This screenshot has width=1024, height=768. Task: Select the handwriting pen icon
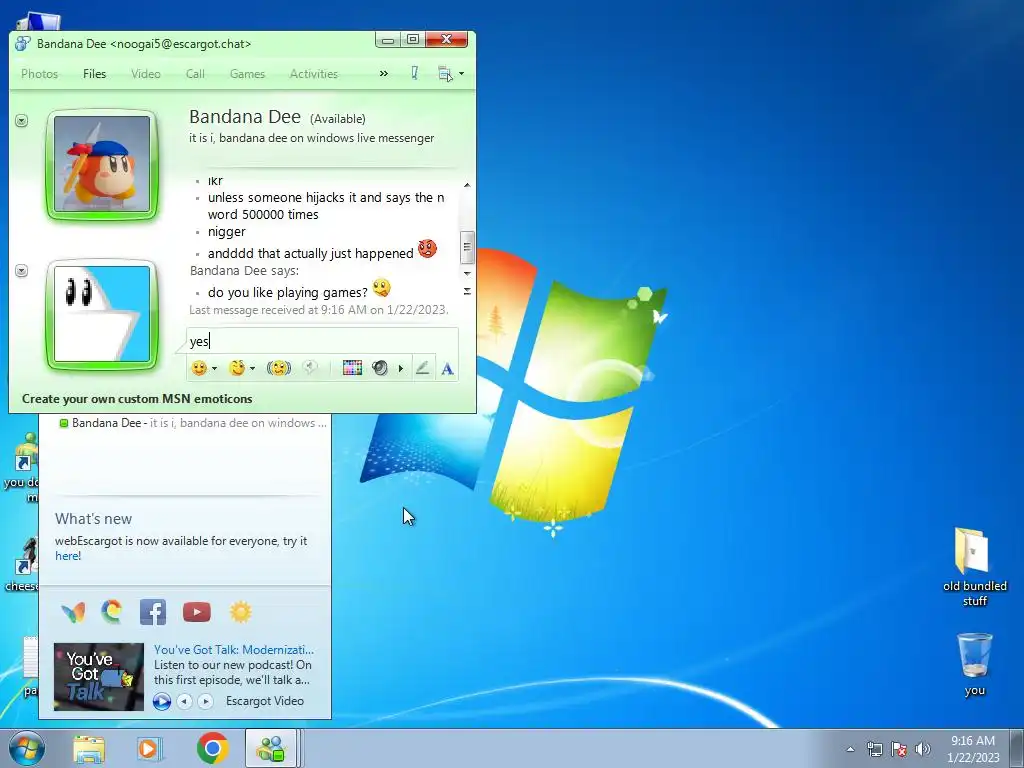click(x=423, y=368)
